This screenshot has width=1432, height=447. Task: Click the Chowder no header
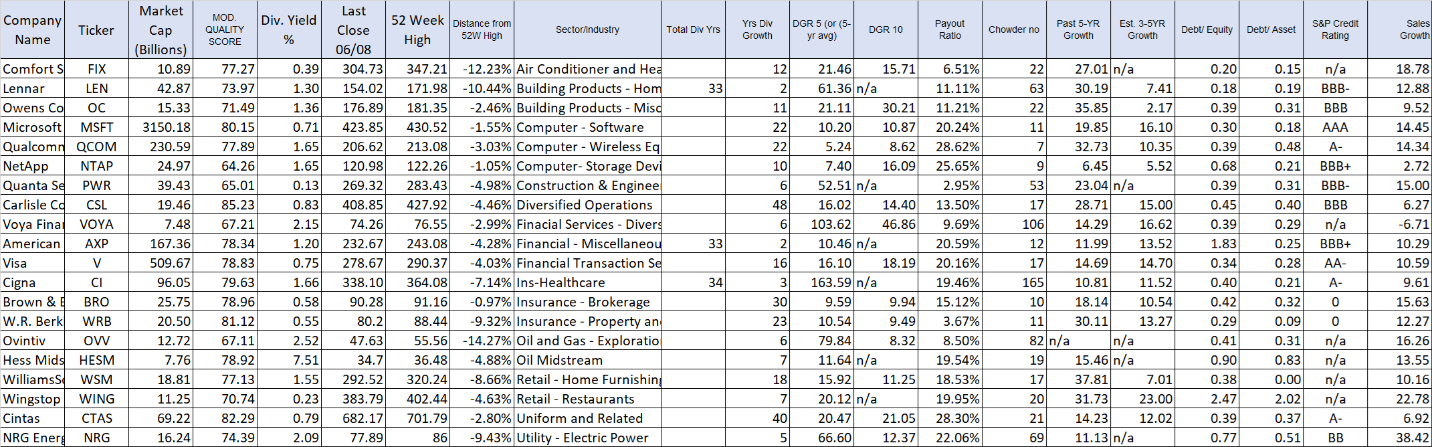[1013, 30]
